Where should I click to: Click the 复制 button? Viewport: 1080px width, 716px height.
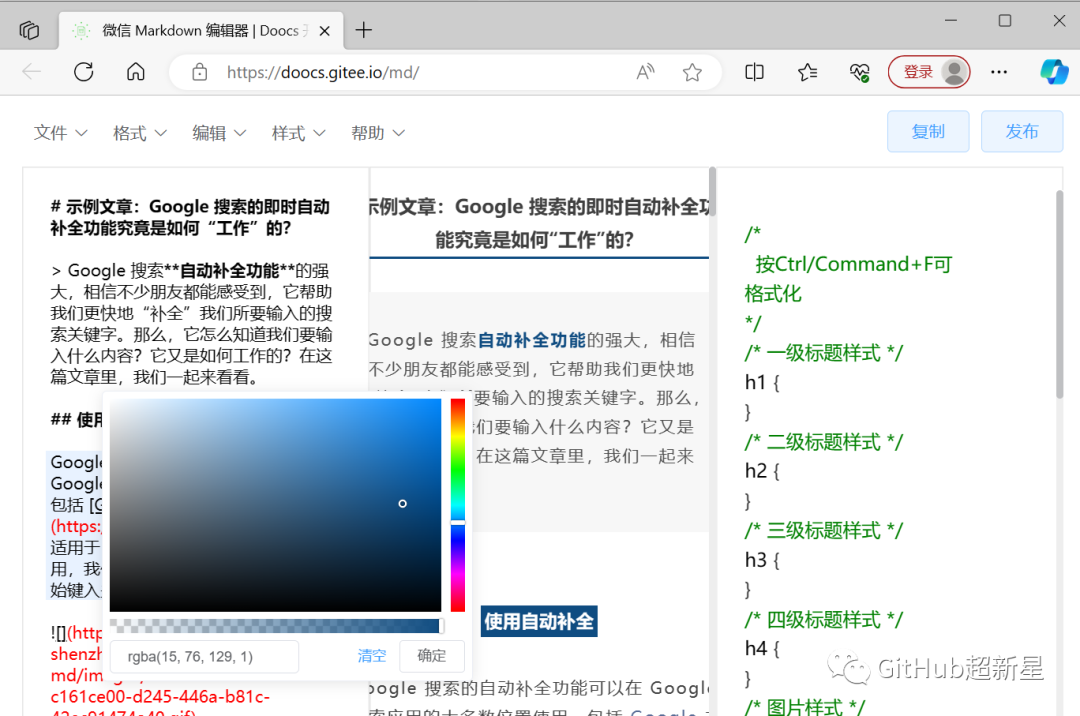coord(928,131)
